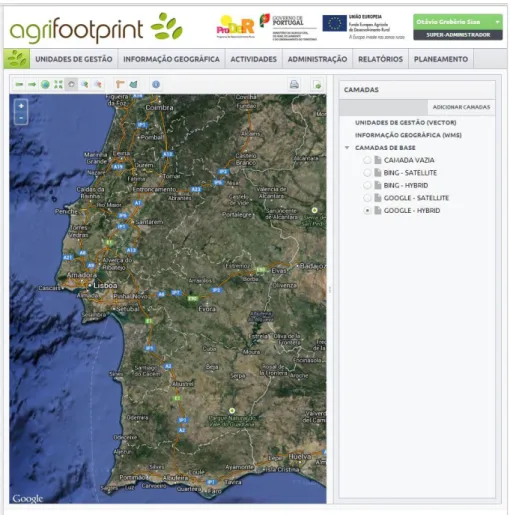Select the Bing - Satellite radio button
The image size is (510, 515).
click(x=367, y=173)
